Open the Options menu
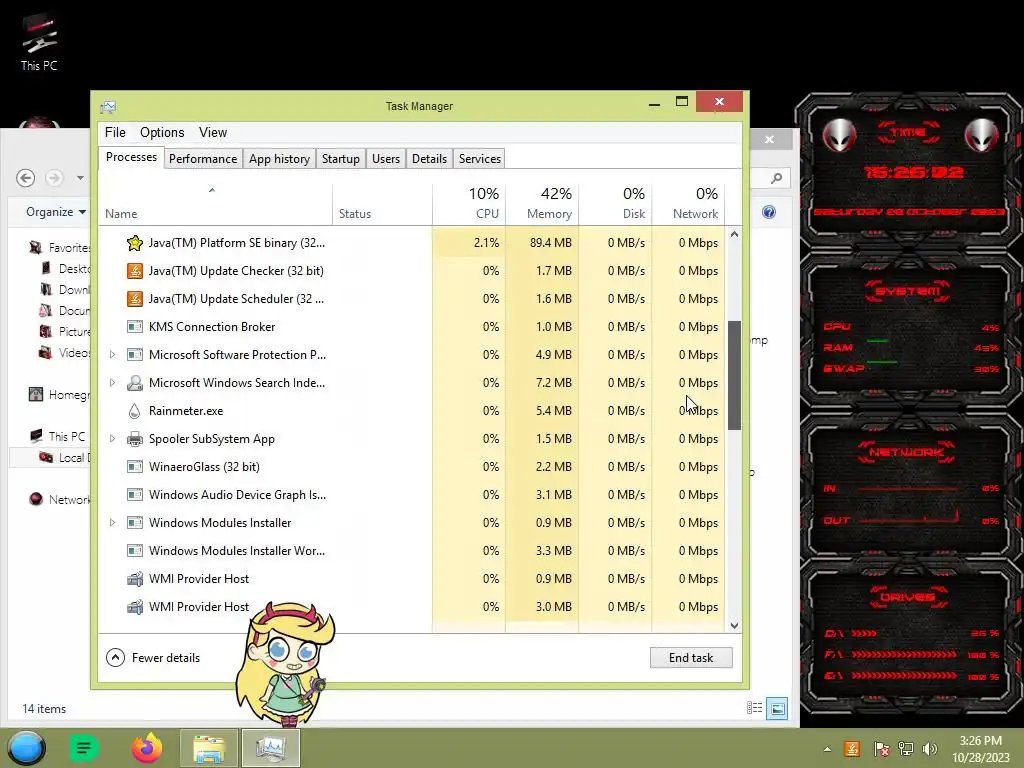Image resolution: width=1024 pixels, height=768 pixels. click(162, 133)
